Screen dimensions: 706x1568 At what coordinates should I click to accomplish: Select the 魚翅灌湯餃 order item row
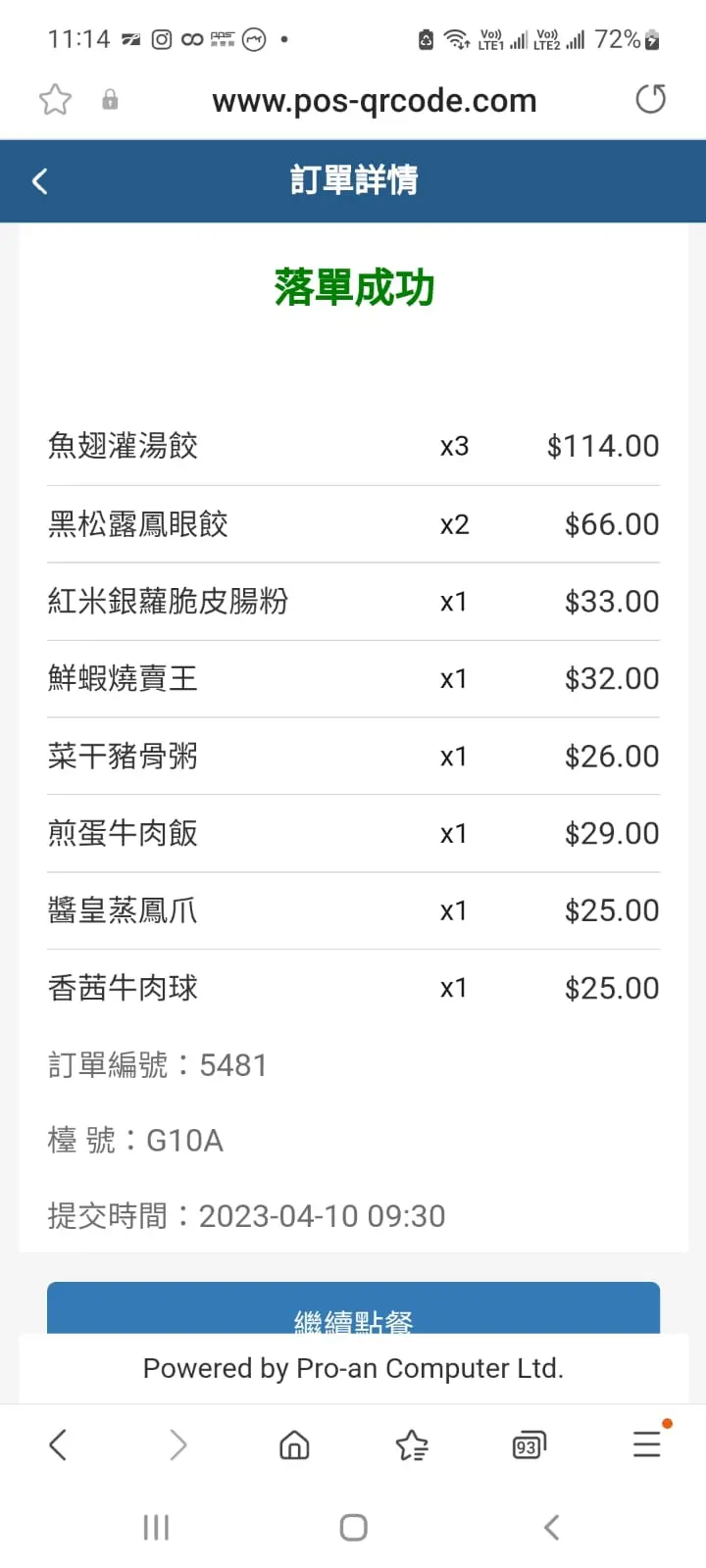click(x=353, y=446)
